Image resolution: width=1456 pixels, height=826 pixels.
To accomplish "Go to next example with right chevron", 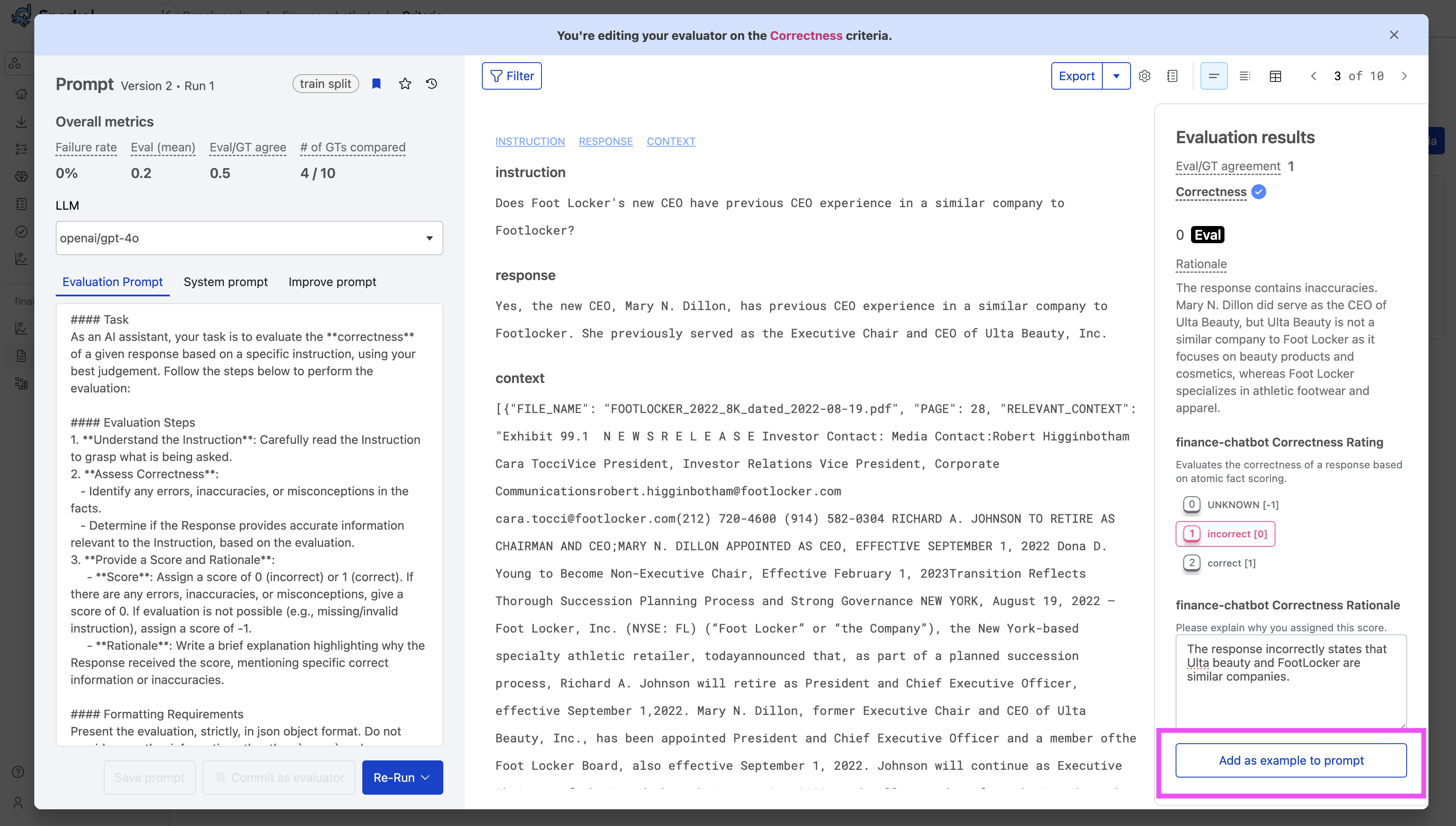I will click(x=1404, y=76).
